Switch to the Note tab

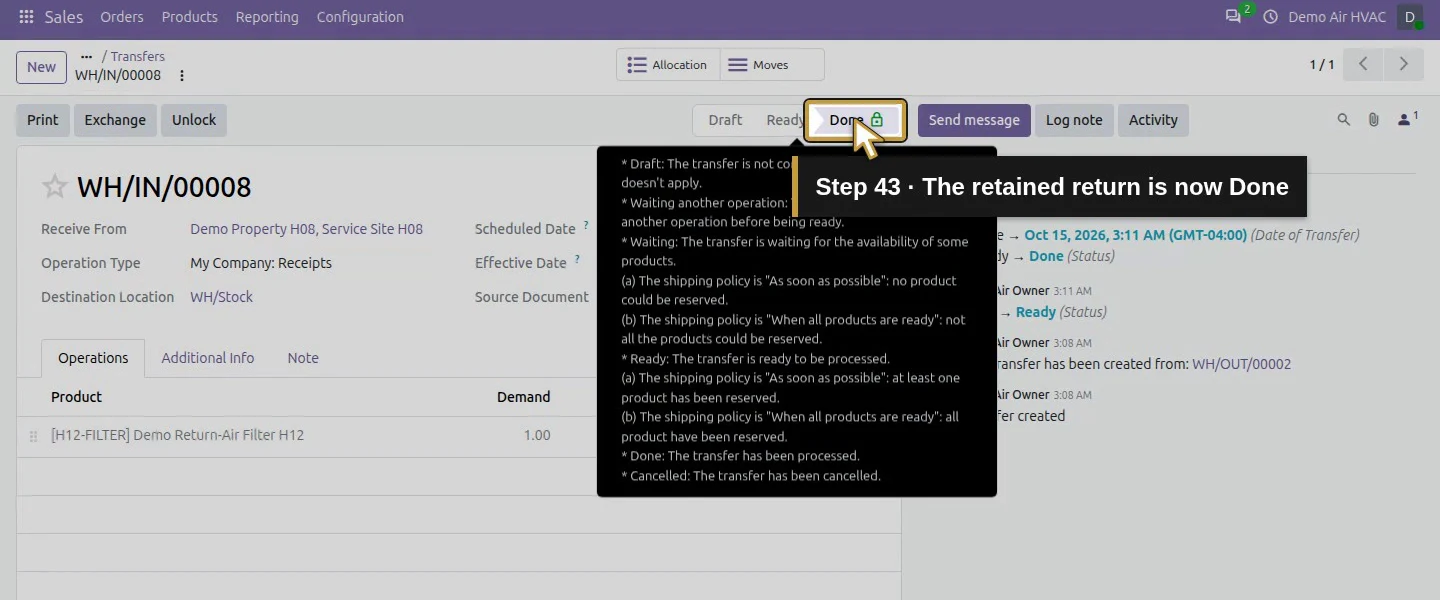(x=303, y=358)
